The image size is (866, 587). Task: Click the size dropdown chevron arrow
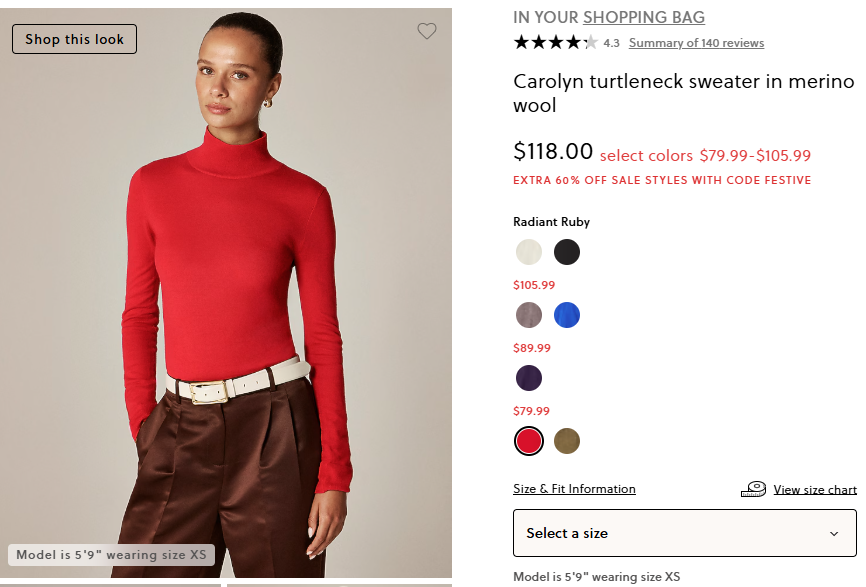pyautogui.click(x=834, y=533)
